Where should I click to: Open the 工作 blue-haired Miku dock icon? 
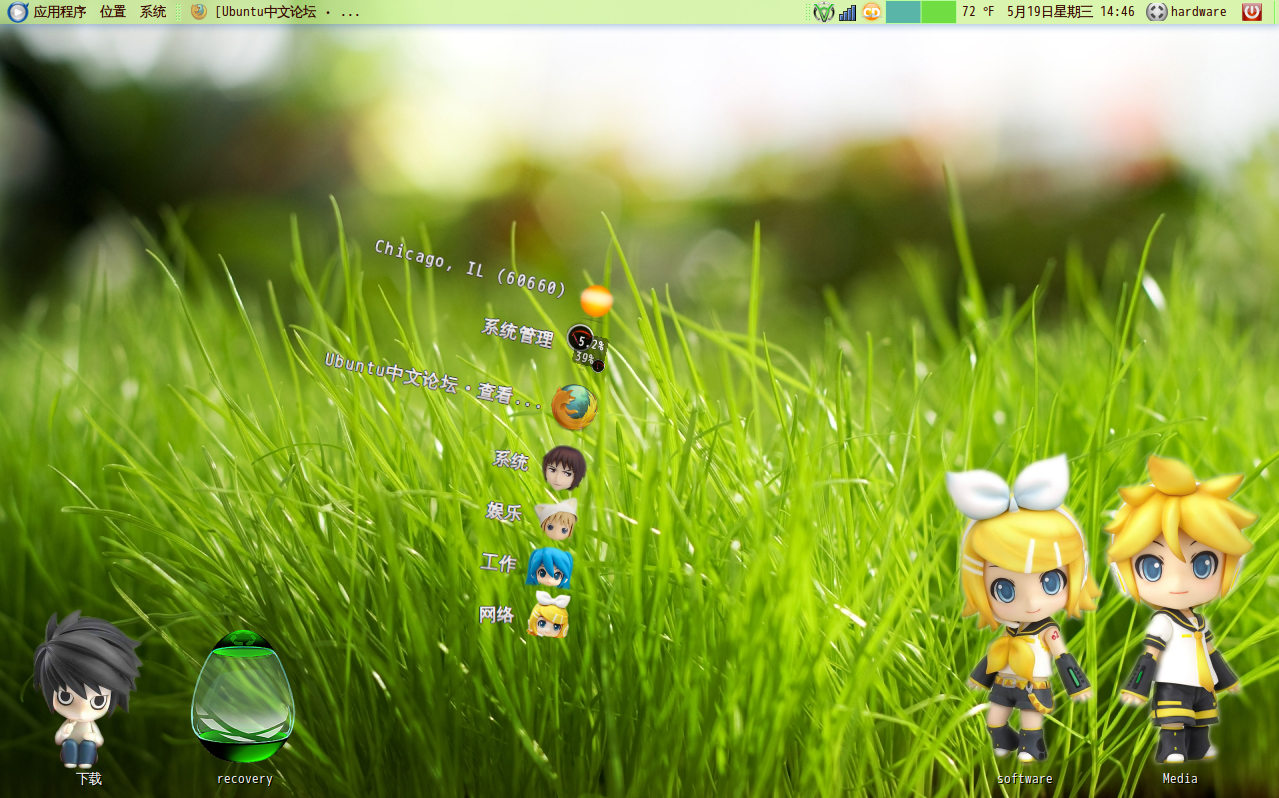pyautogui.click(x=549, y=568)
